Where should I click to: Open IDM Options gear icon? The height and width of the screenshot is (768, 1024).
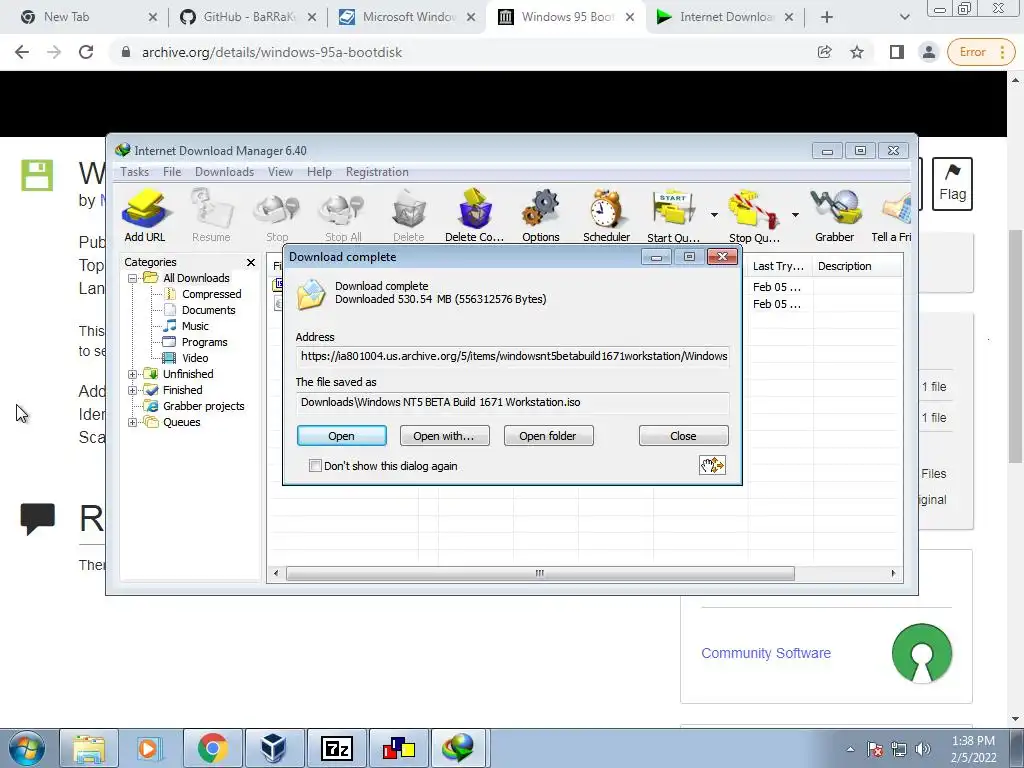tap(541, 216)
